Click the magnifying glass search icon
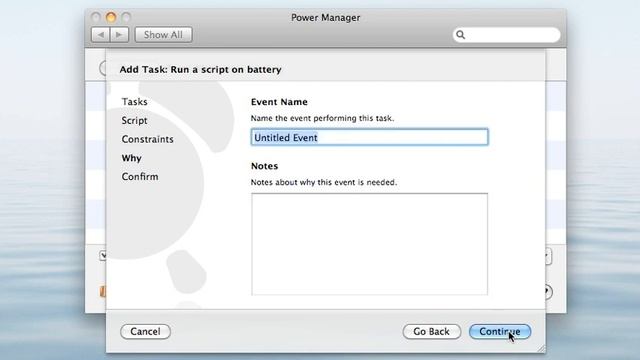Screen dimensions: 640x360 (460, 35)
